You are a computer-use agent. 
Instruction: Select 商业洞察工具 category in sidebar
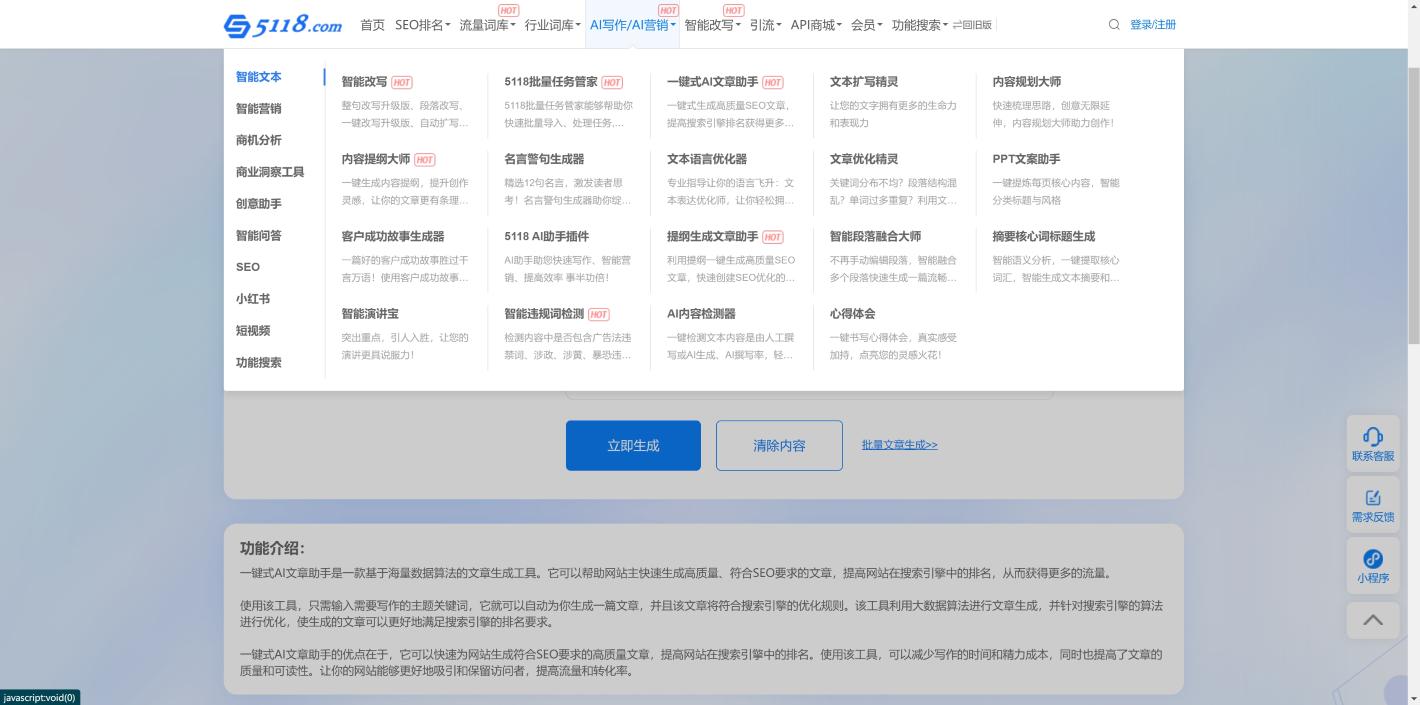[270, 172]
